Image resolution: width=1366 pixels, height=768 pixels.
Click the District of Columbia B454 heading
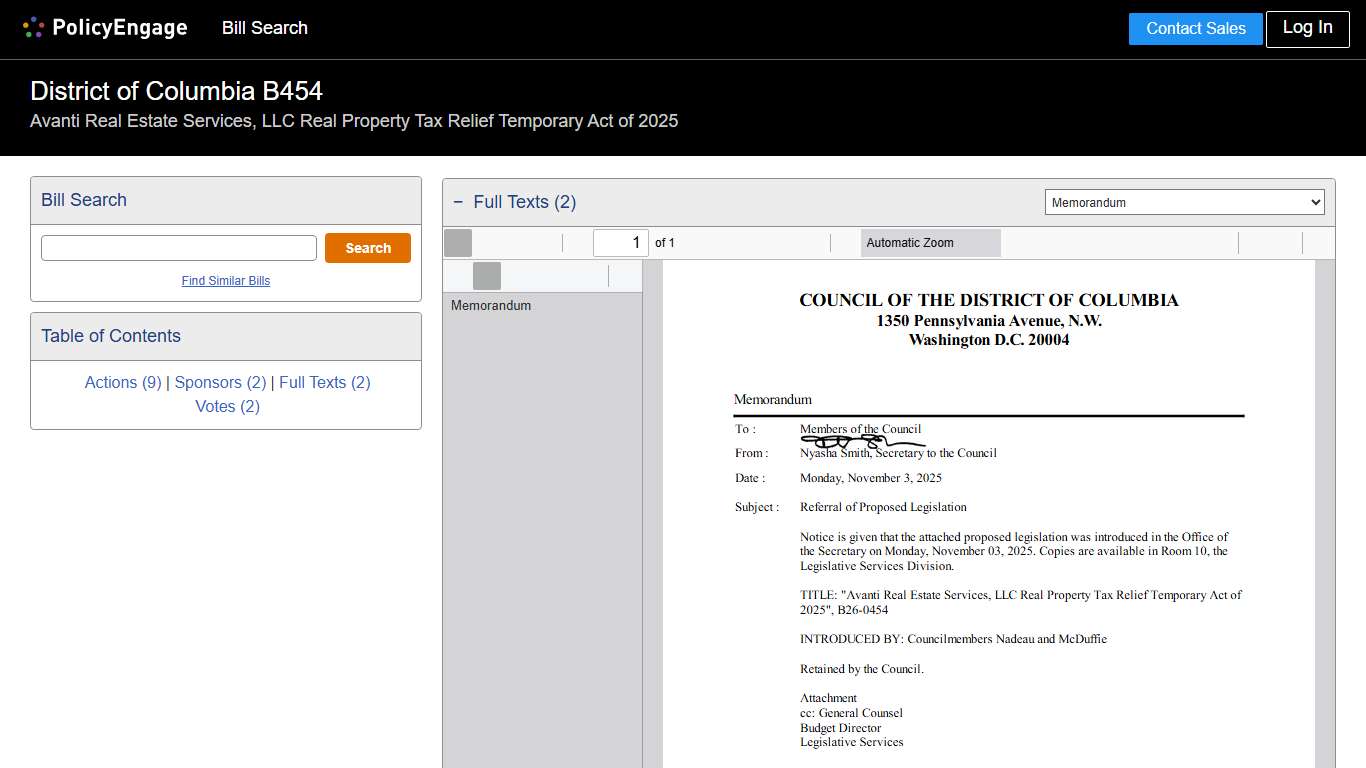coord(176,91)
